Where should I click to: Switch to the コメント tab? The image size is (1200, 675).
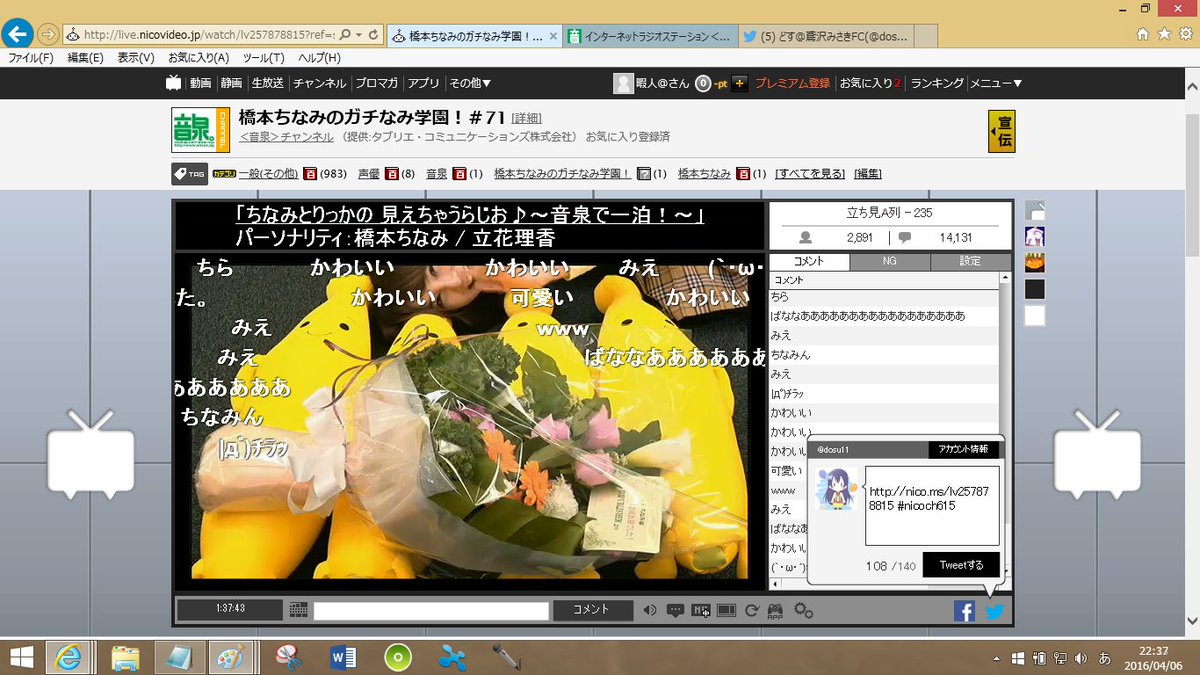point(809,261)
